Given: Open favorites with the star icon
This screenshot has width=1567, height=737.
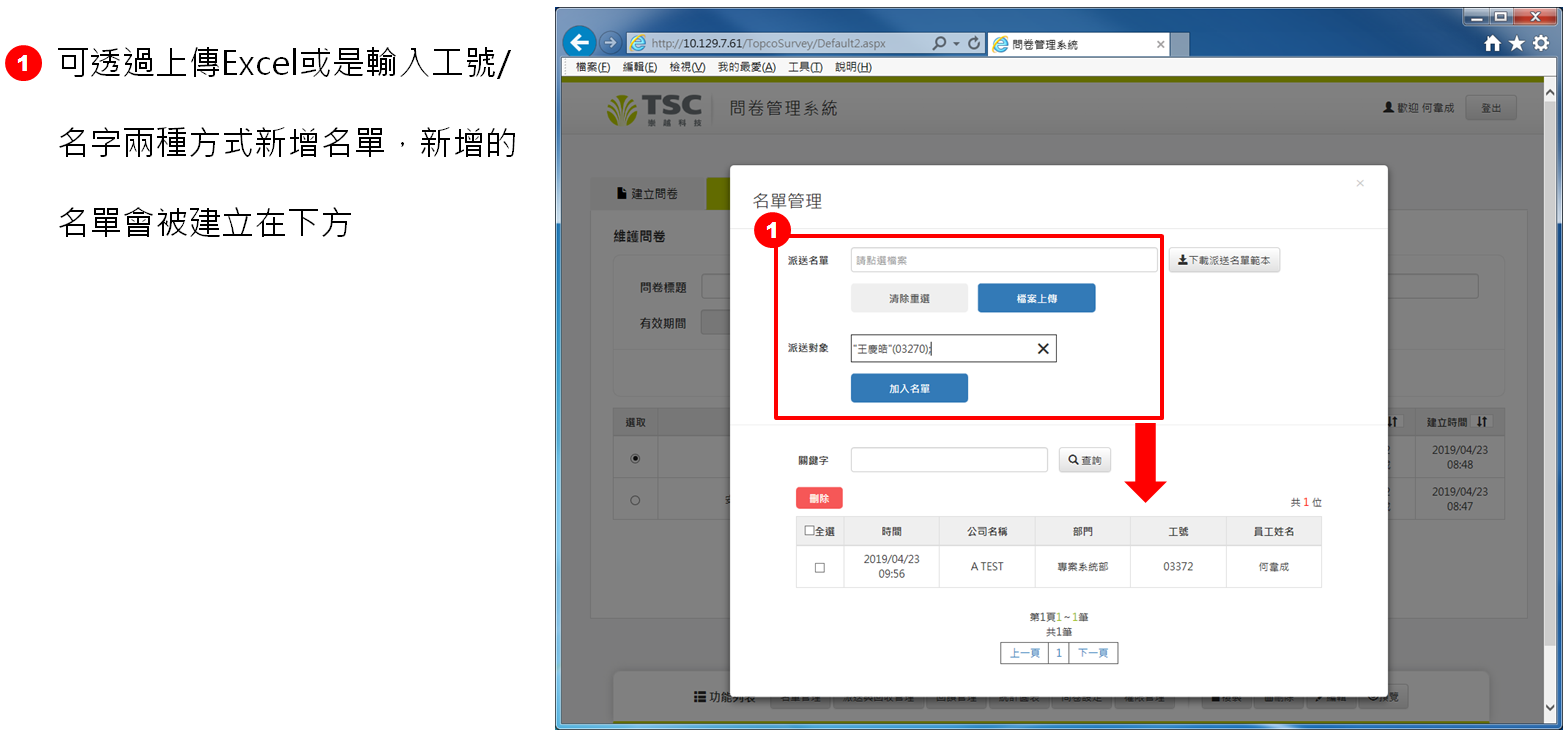Looking at the screenshot, I should [x=1516, y=43].
